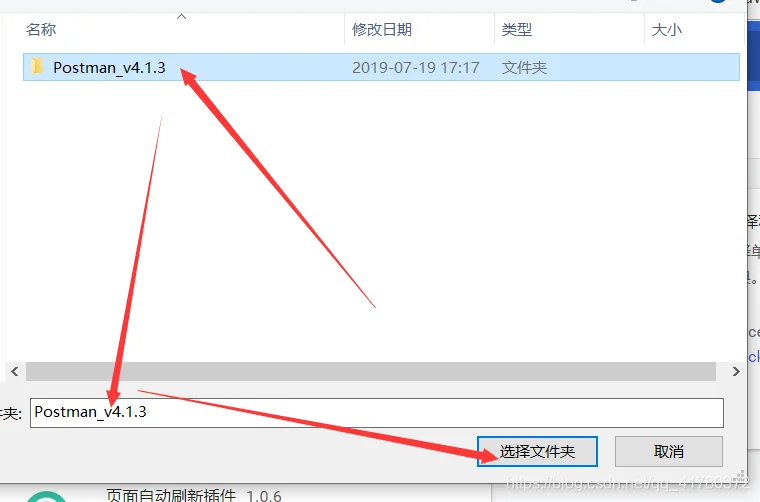This screenshot has height=502, width=760.
Task: Click the horizontal scrollbar track
Action: (371, 372)
